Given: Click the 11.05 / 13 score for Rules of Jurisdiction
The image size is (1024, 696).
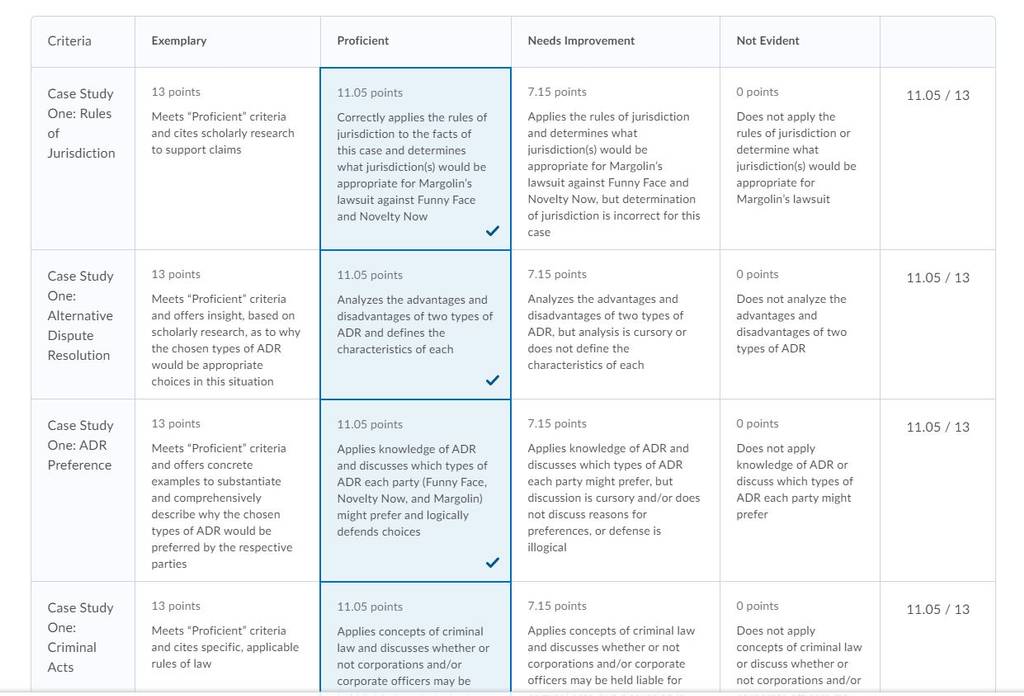Looking at the screenshot, I should [x=938, y=95].
